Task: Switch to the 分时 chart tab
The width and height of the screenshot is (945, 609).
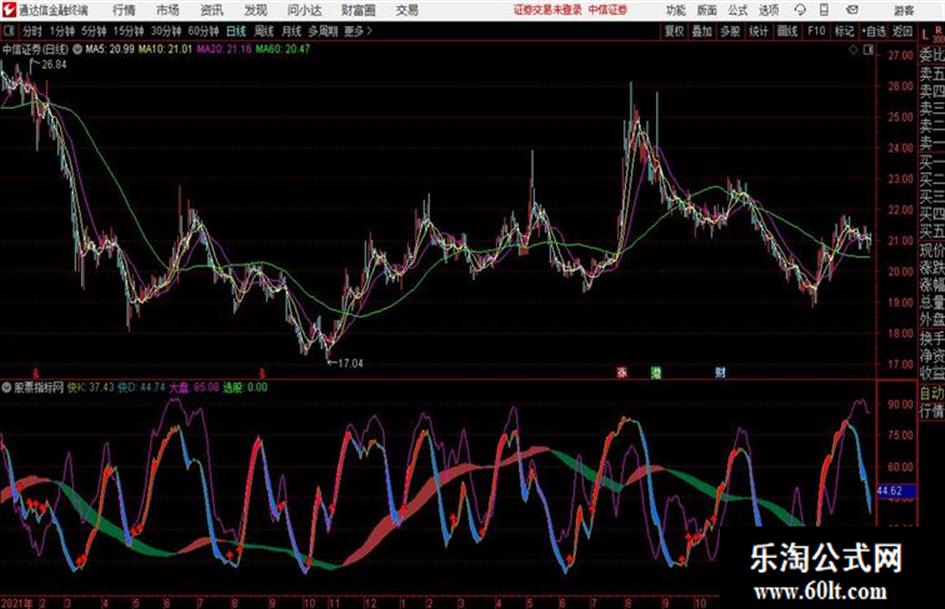Action: tap(32, 31)
